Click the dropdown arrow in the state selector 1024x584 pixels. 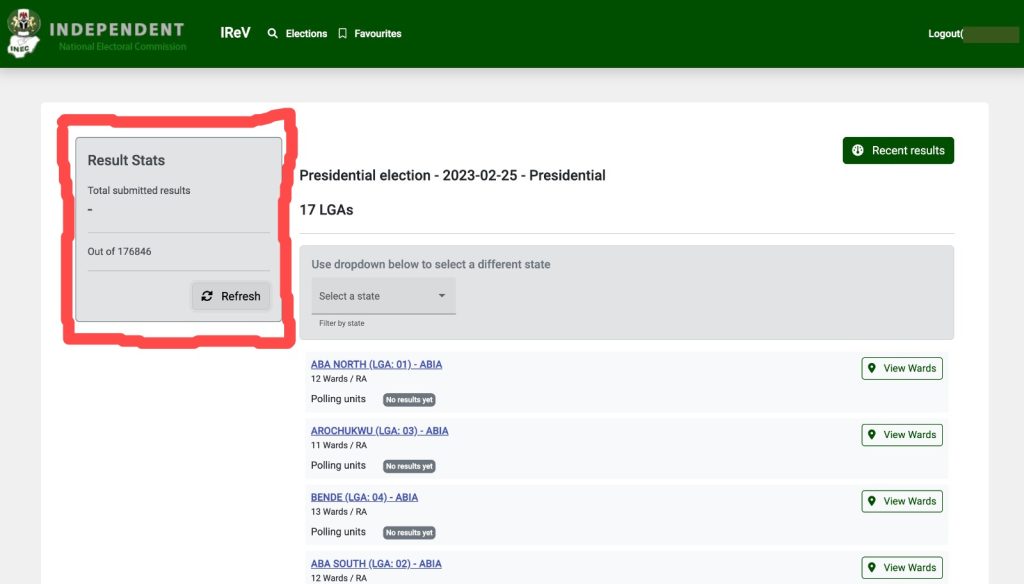(442, 296)
